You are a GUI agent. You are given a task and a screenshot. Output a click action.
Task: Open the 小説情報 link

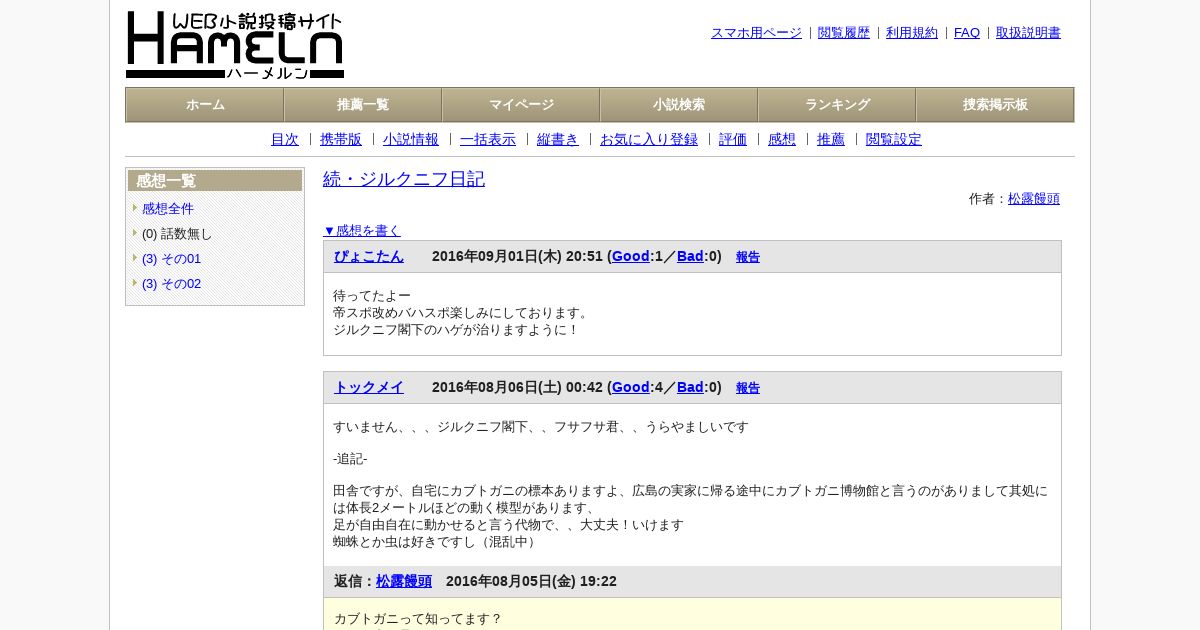[x=411, y=140]
